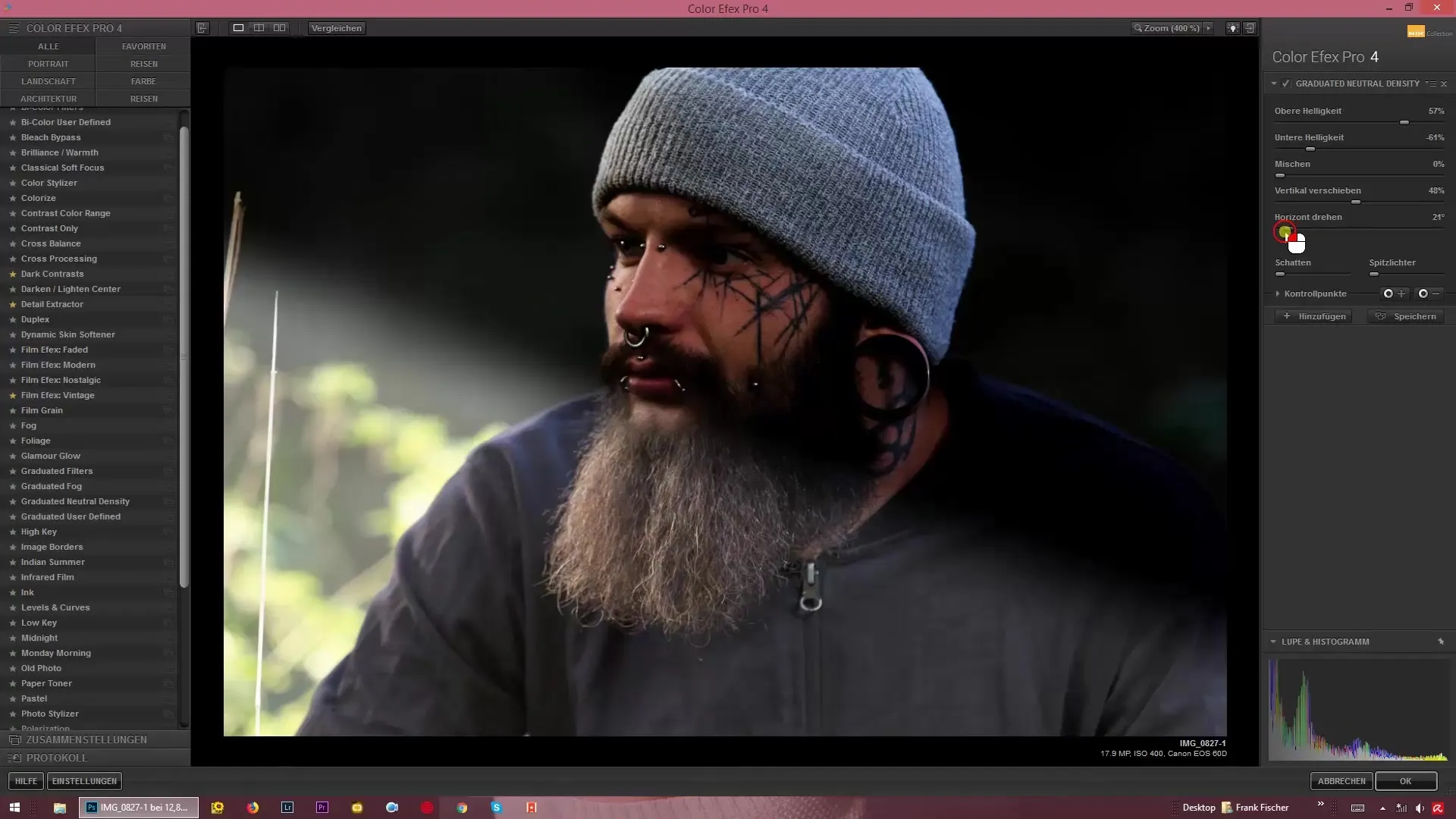1456x819 pixels.
Task: Select the ALLE category tab
Action: [48, 46]
